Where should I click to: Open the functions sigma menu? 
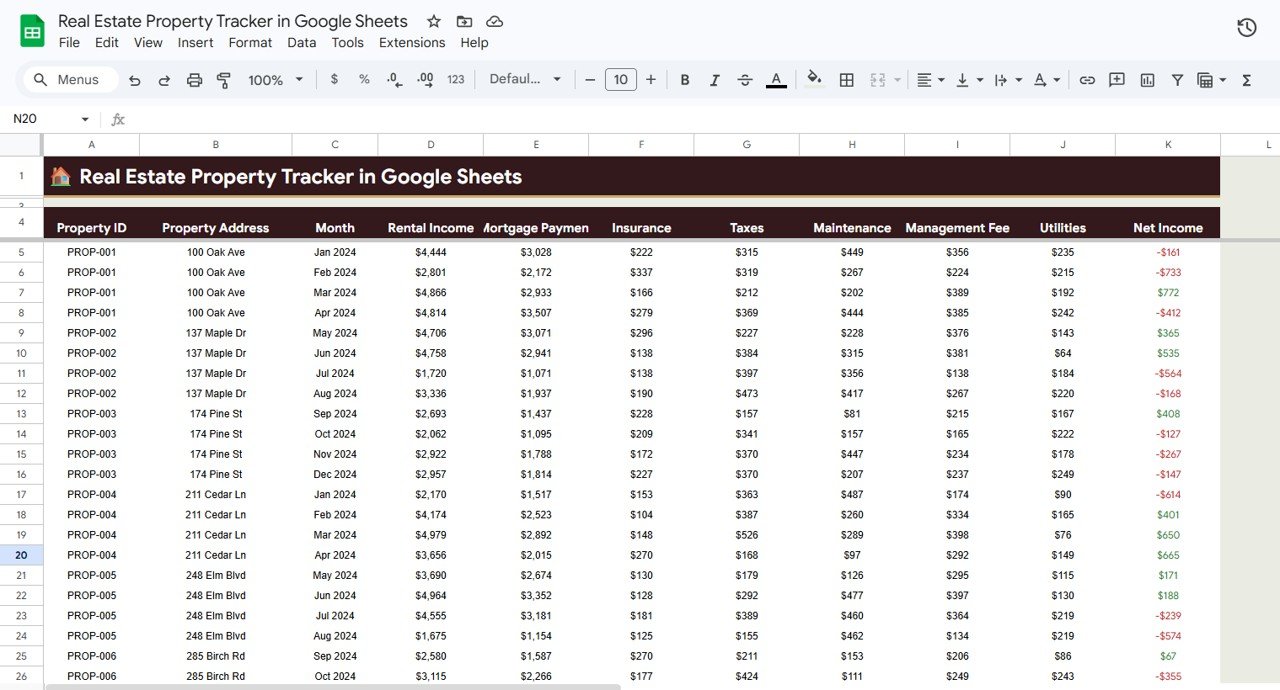(x=1247, y=80)
